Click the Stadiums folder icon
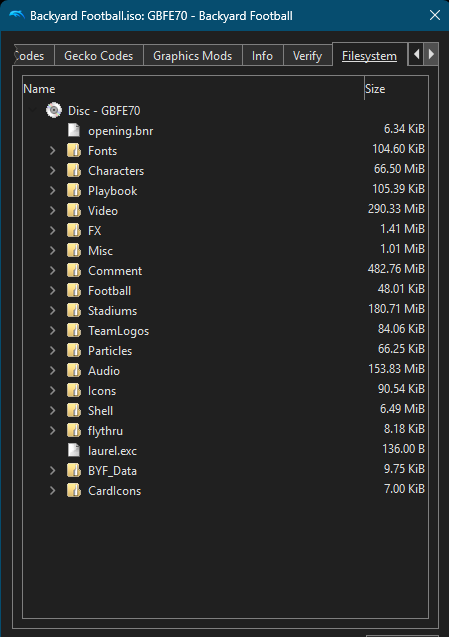This screenshot has height=637, width=449. coord(74,310)
